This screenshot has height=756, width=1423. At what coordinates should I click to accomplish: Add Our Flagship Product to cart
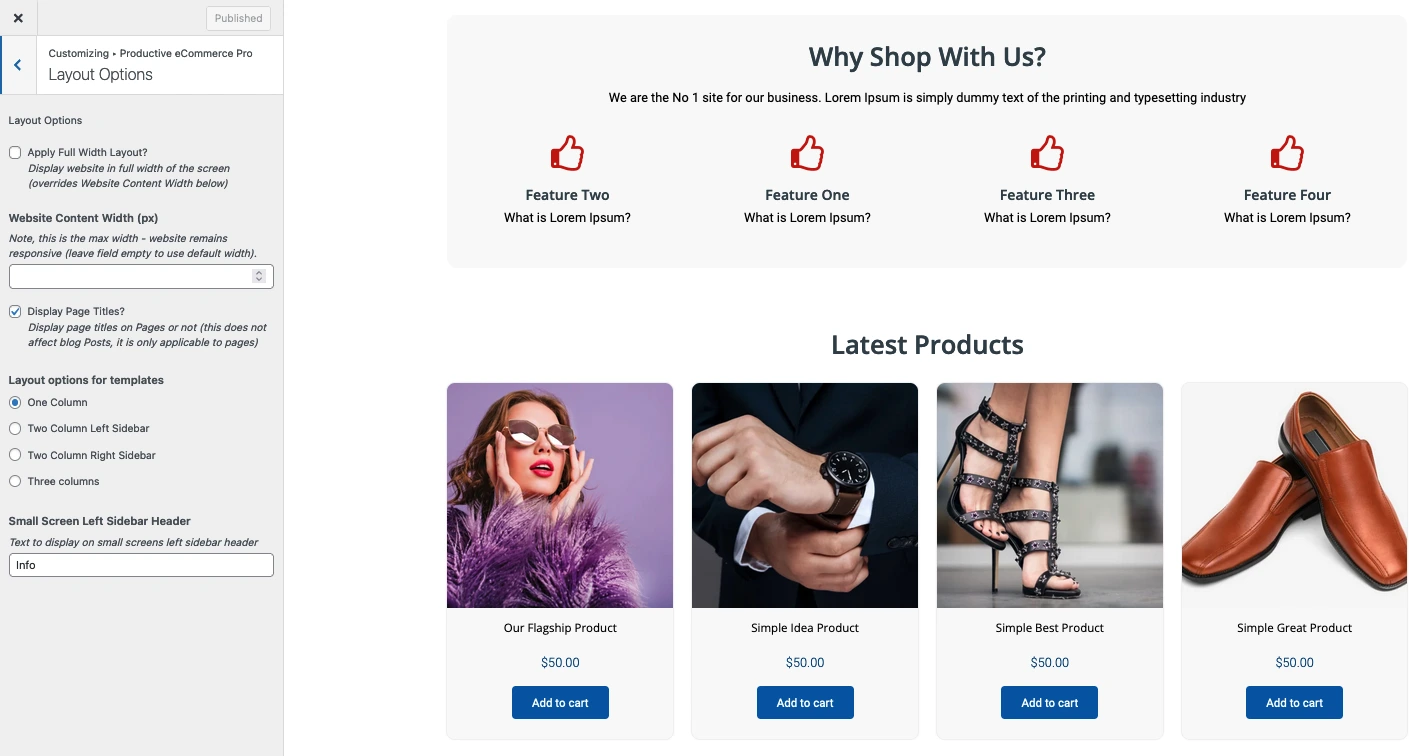[x=560, y=702]
